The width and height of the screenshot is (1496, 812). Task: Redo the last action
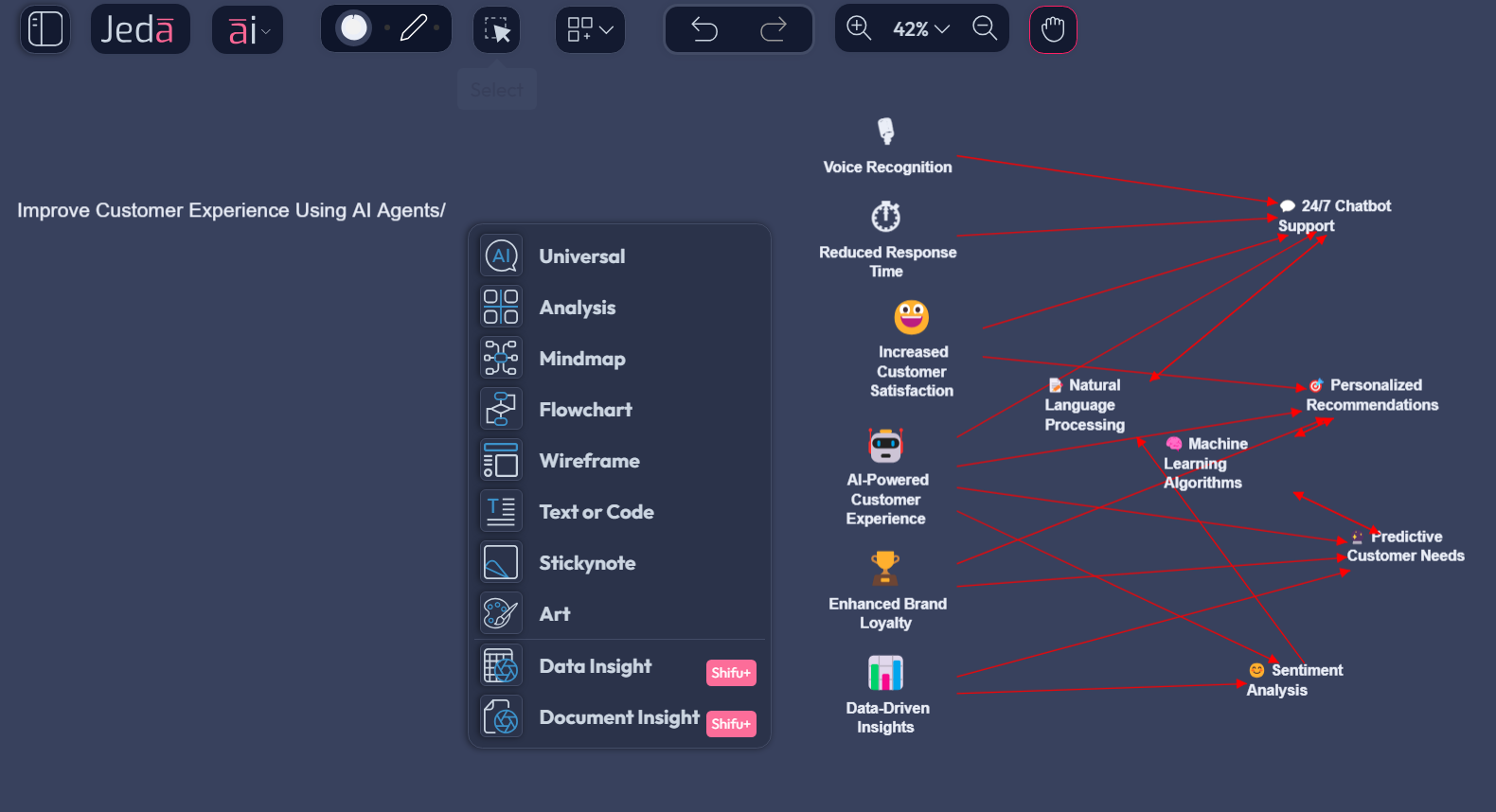tap(774, 29)
